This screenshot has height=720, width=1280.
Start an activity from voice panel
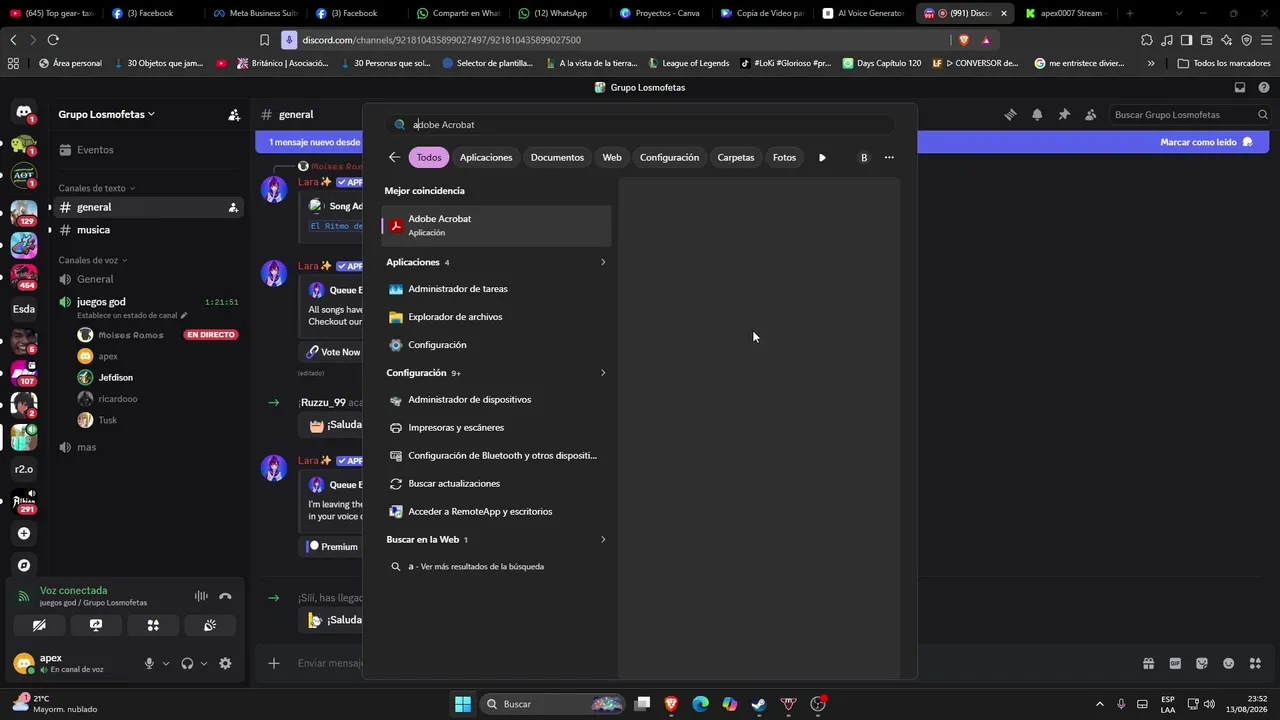[x=153, y=625]
